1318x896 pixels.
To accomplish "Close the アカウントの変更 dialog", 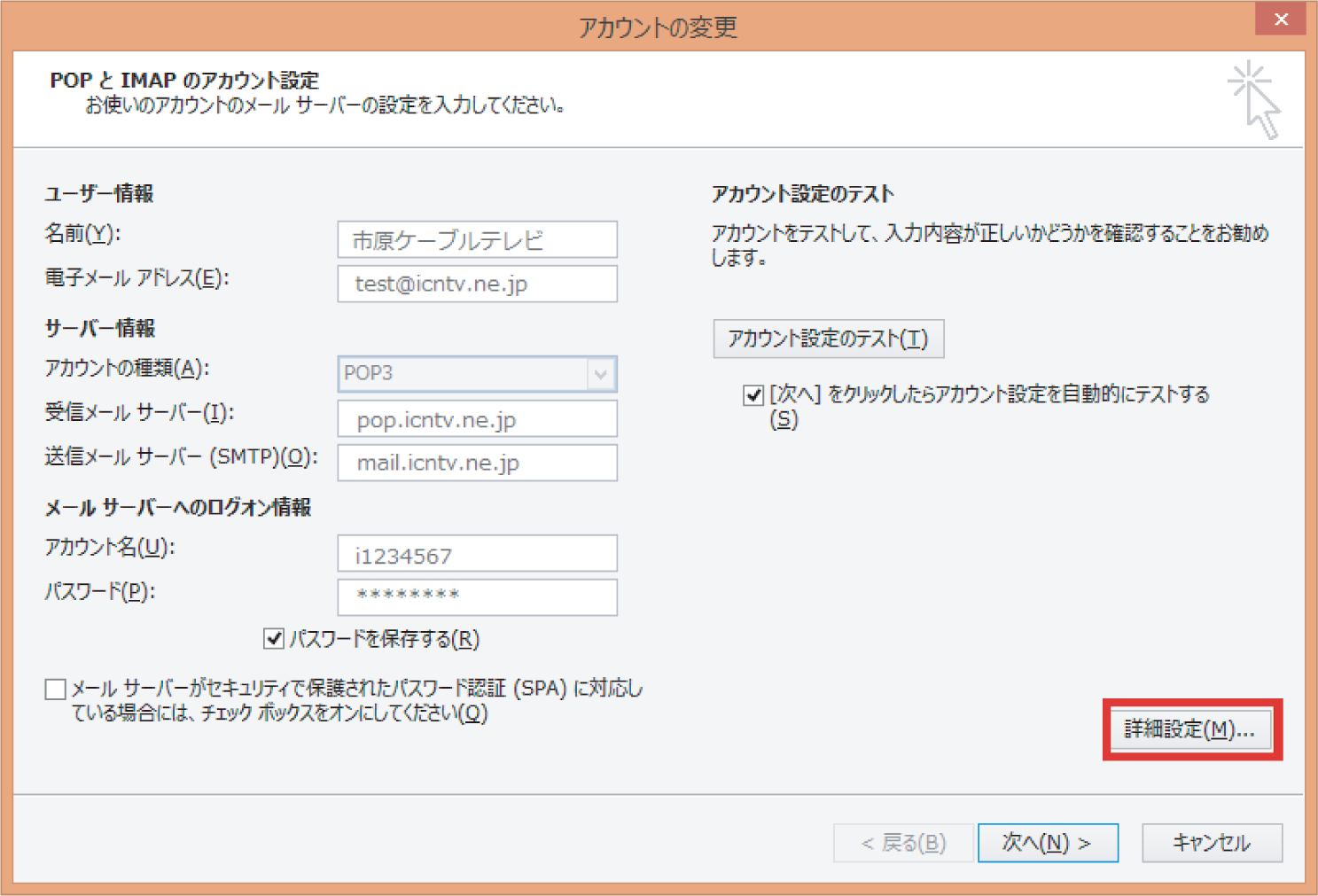I will 1281,19.
